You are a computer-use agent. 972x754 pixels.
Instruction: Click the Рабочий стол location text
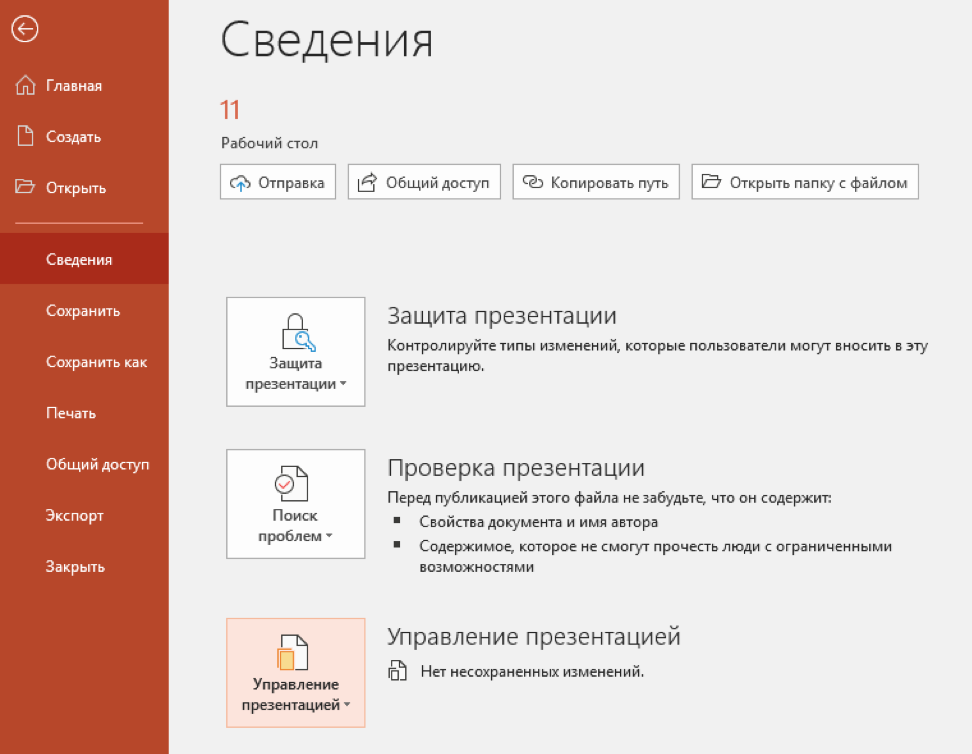pyautogui.click(x=270, y=143)
